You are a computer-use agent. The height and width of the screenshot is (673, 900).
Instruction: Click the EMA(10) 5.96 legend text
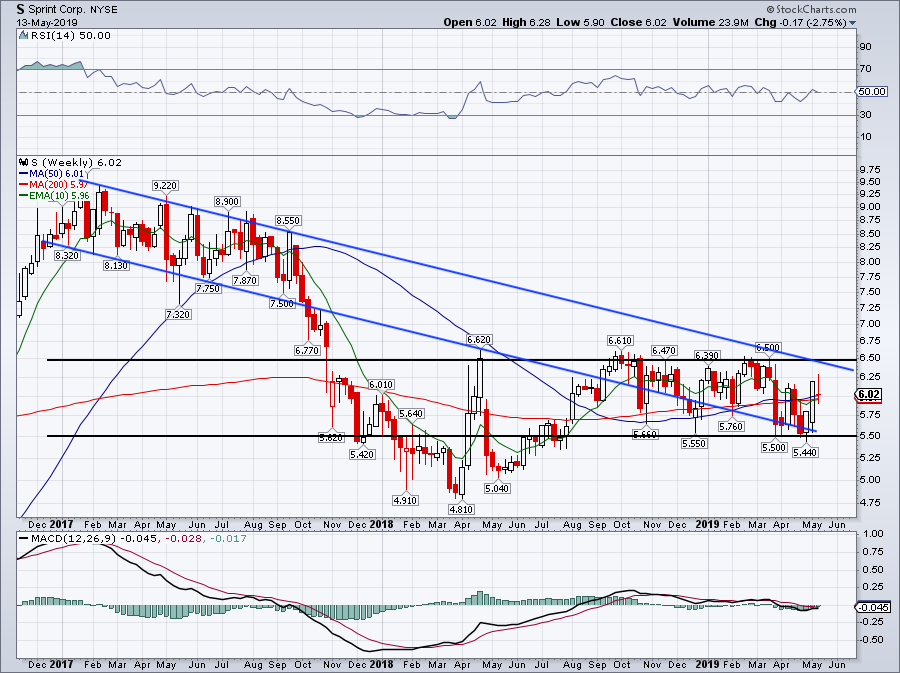(59, 196)
